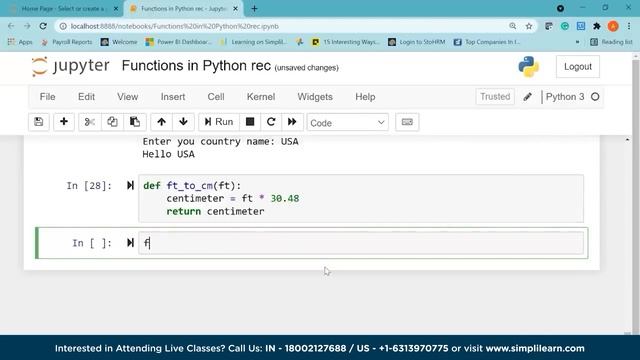The height and width of the screenshot is (360, 640).
Task: Click the kernel idle indicator circle
Action: (595, 97)
